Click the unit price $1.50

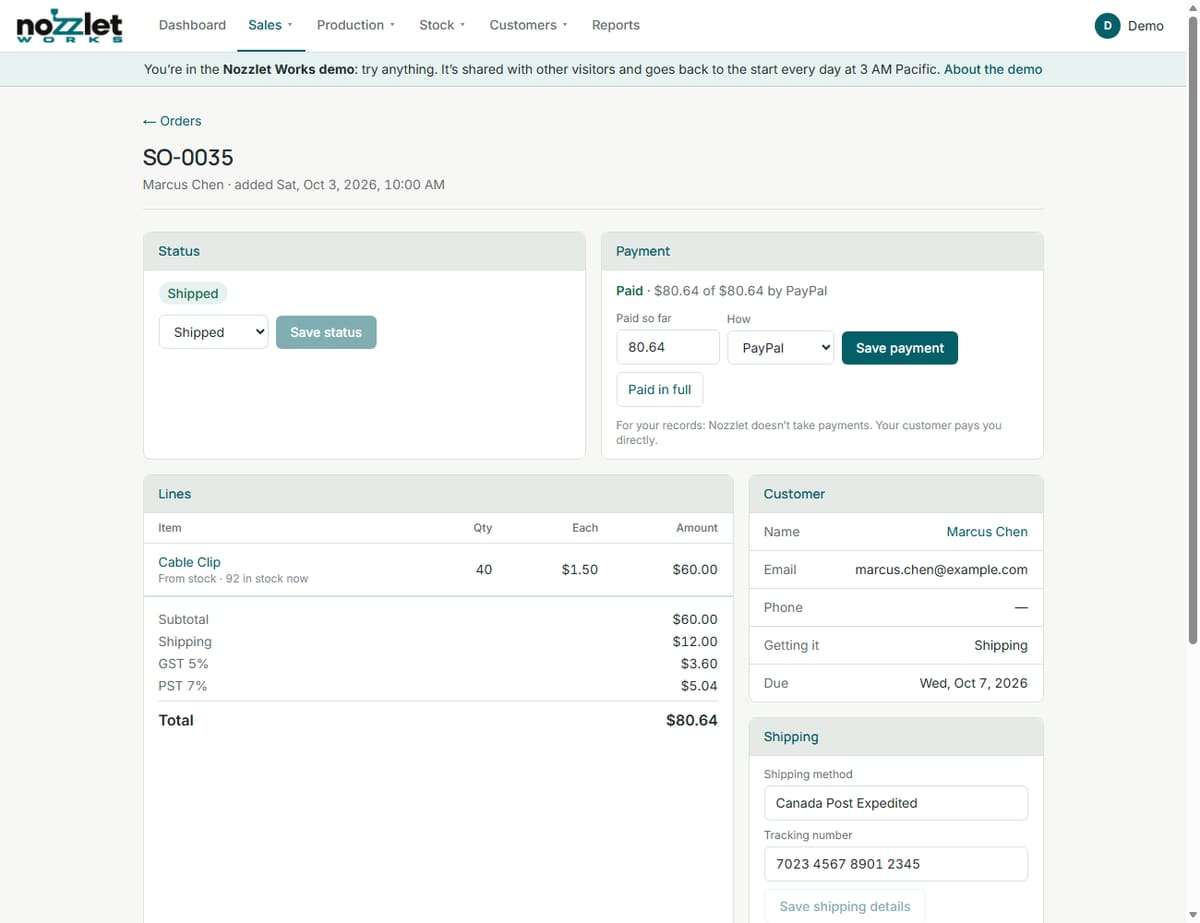pos(580,569)
